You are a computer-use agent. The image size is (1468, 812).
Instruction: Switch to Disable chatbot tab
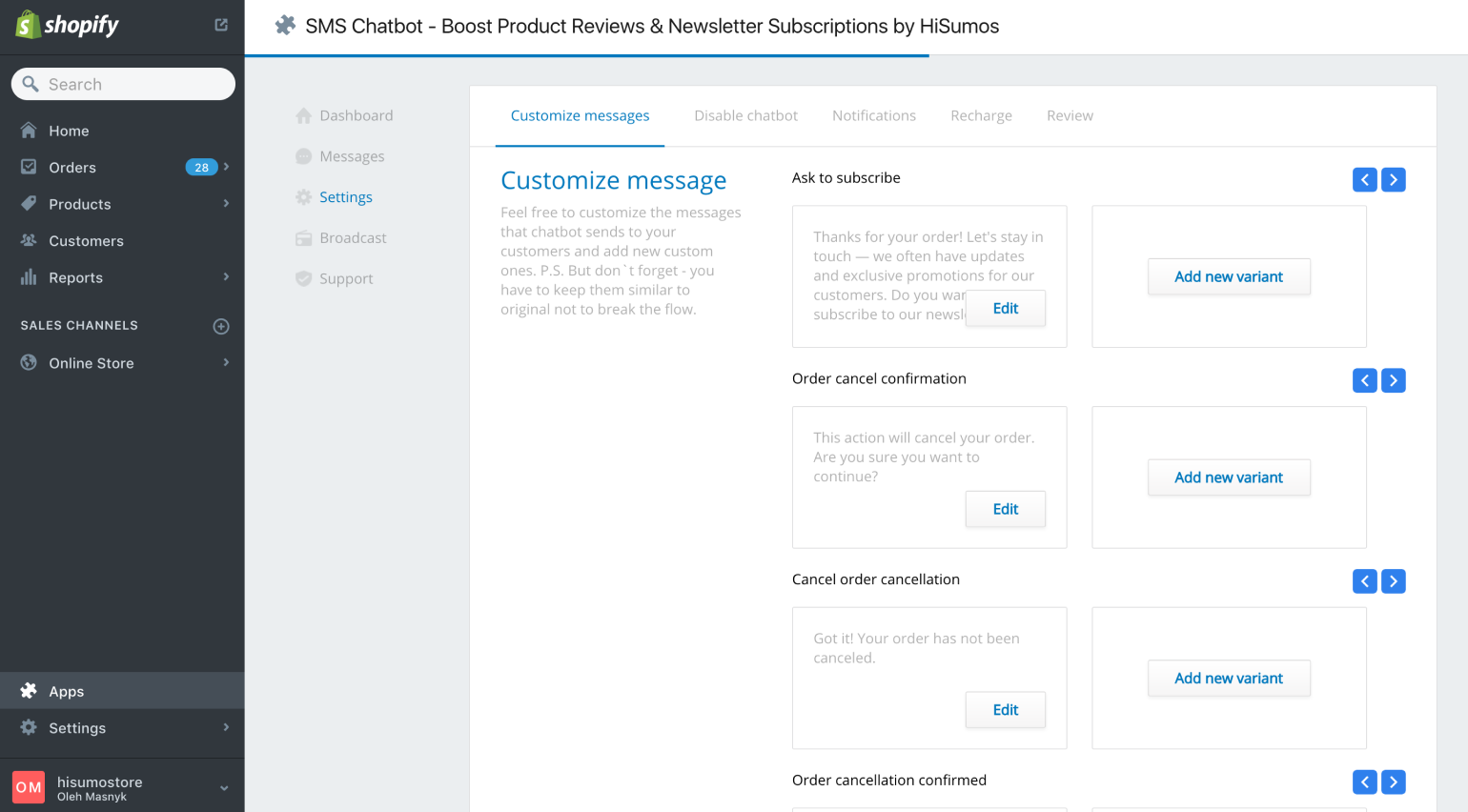pyautogui.click(x=745, y=115)
